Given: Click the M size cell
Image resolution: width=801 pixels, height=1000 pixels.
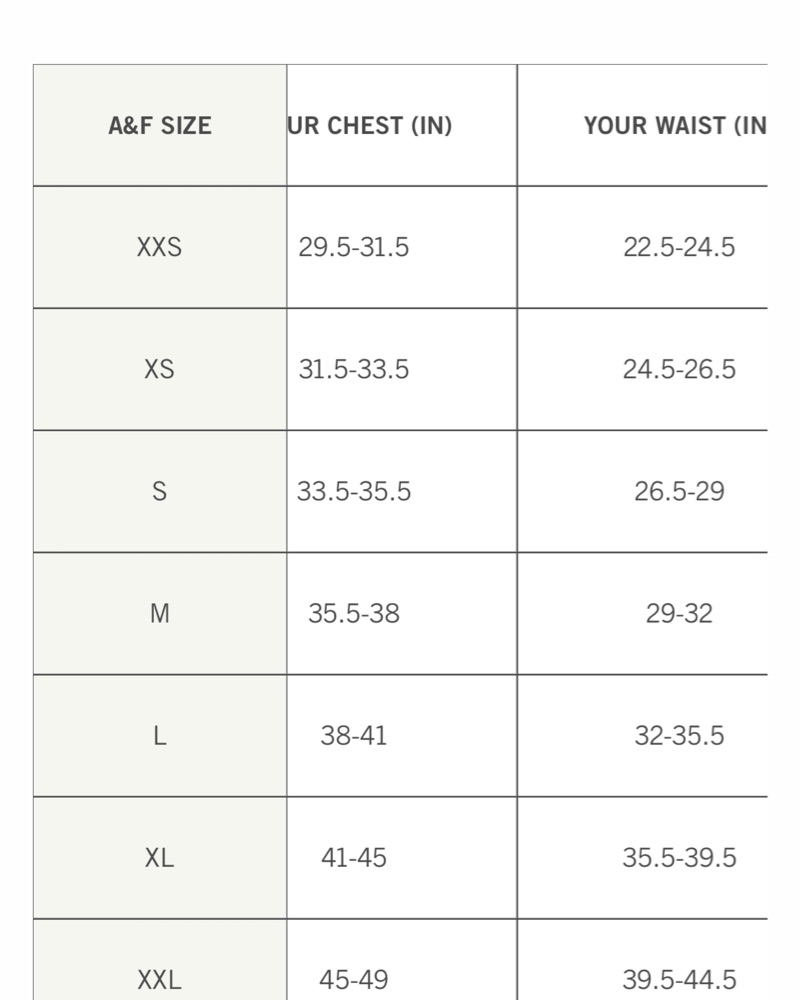Looking at the screenshot, I should [x=160, y=614].
